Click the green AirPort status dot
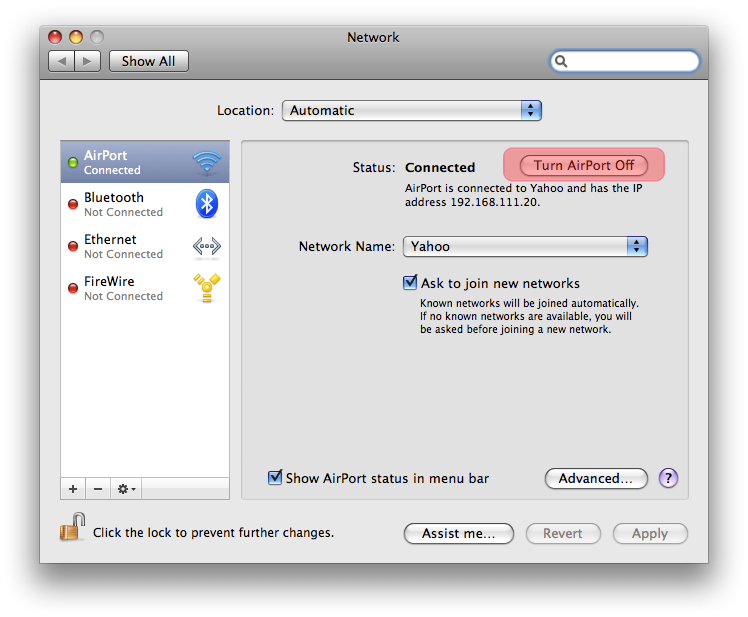Viewport: 748px width, 617px height. [73, 162]
